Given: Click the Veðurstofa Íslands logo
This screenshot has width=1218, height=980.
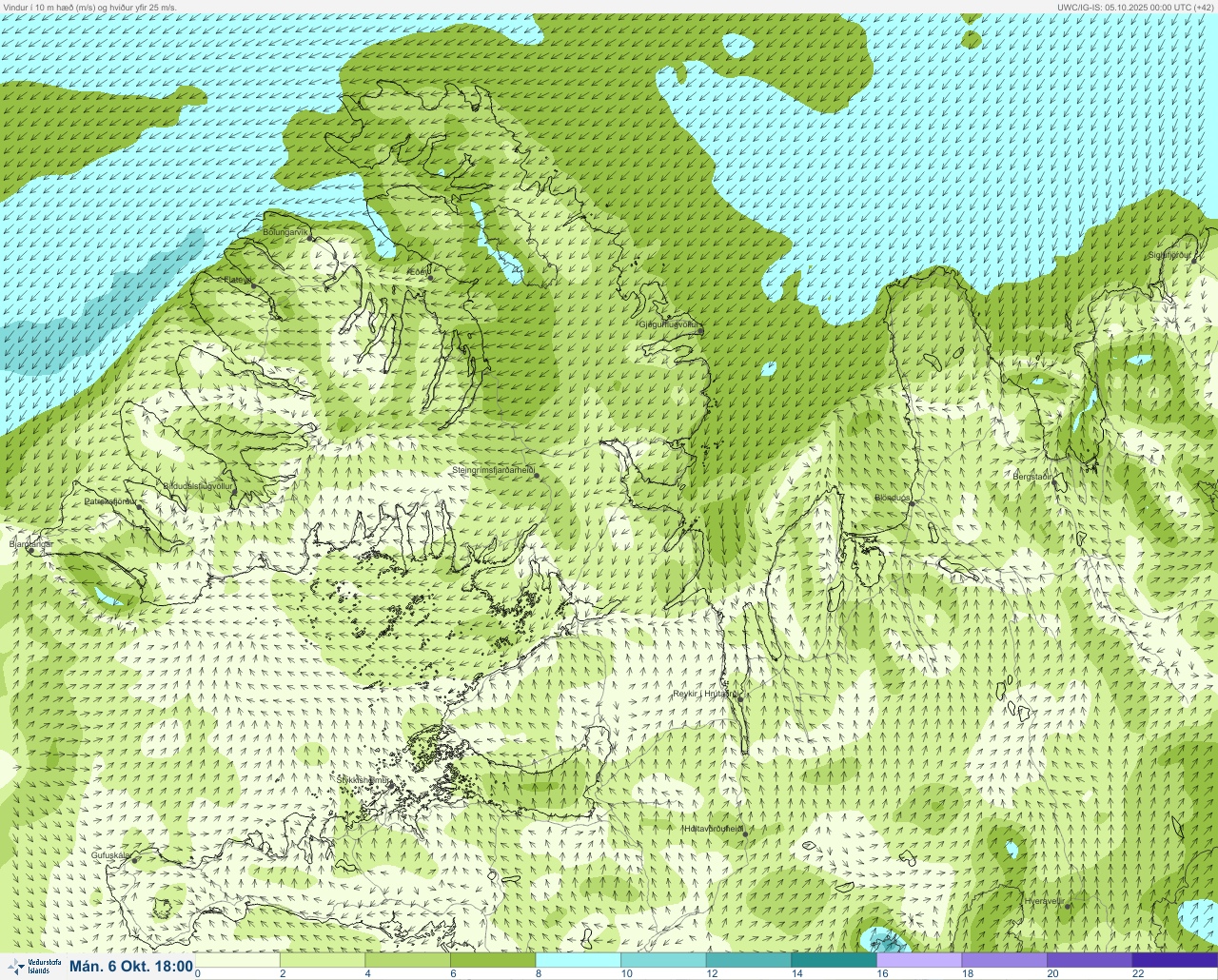Looking at the screenshot, I should [33, 967].
